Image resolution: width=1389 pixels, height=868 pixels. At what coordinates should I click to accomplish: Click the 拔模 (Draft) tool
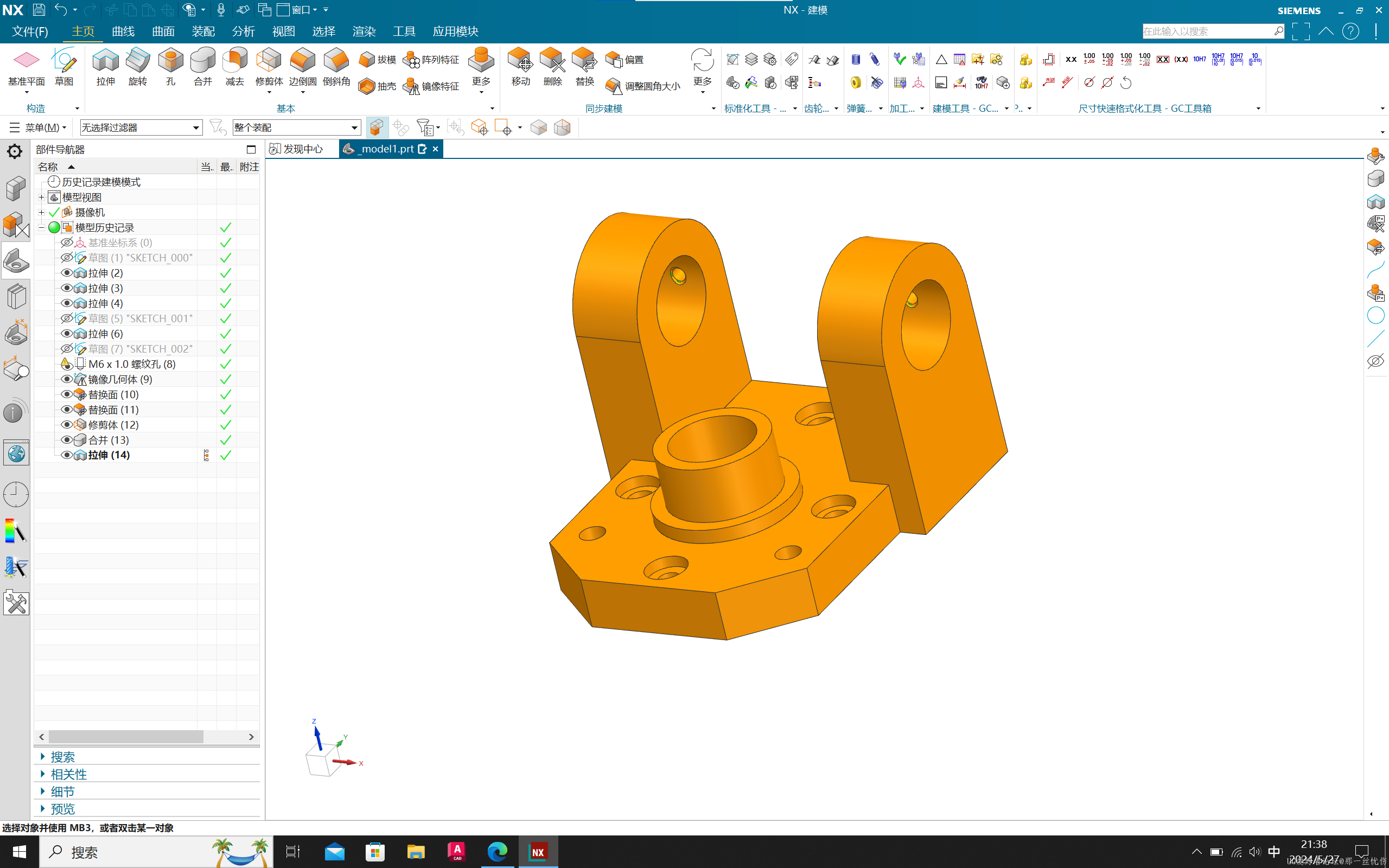pyautogui.click(x=377, y=60)
